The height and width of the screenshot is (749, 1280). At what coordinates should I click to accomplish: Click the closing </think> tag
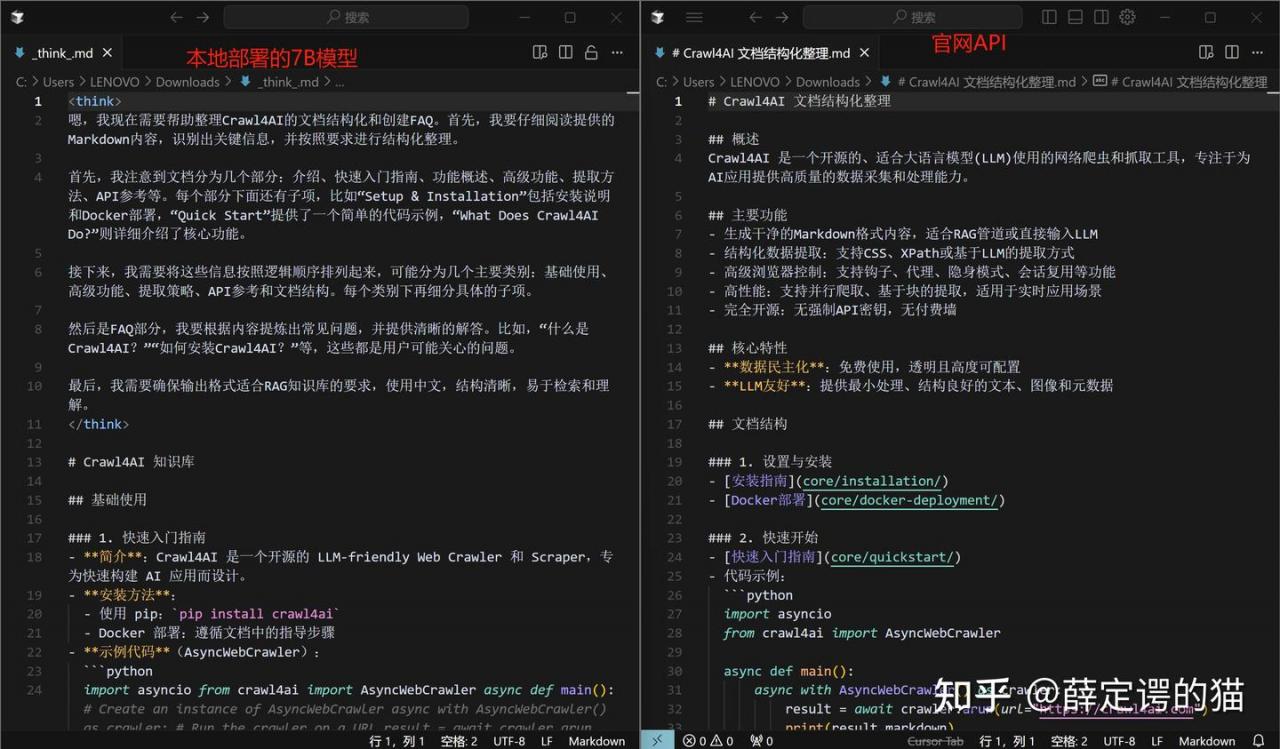click(98, 424)
